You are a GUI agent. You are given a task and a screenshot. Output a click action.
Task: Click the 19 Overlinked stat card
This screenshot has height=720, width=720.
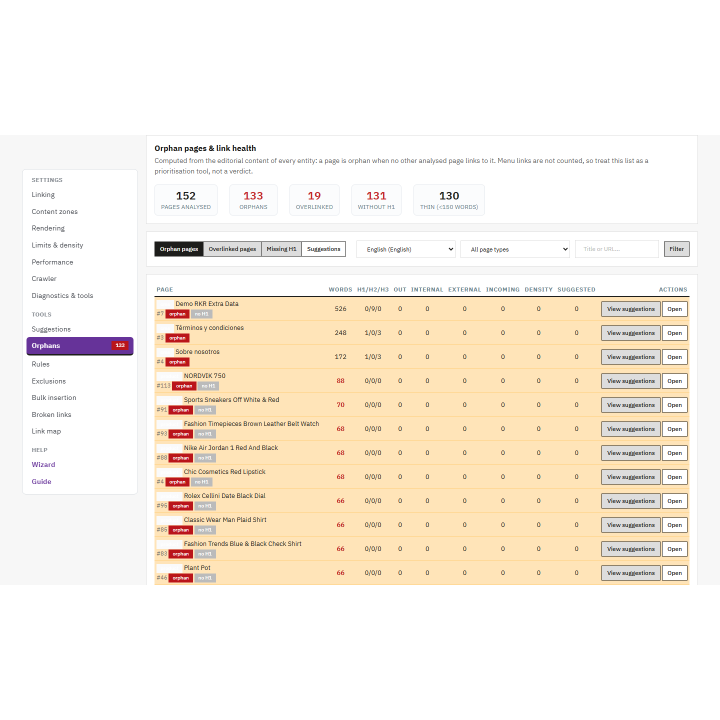pyautogui.click(x=315, y=200)
